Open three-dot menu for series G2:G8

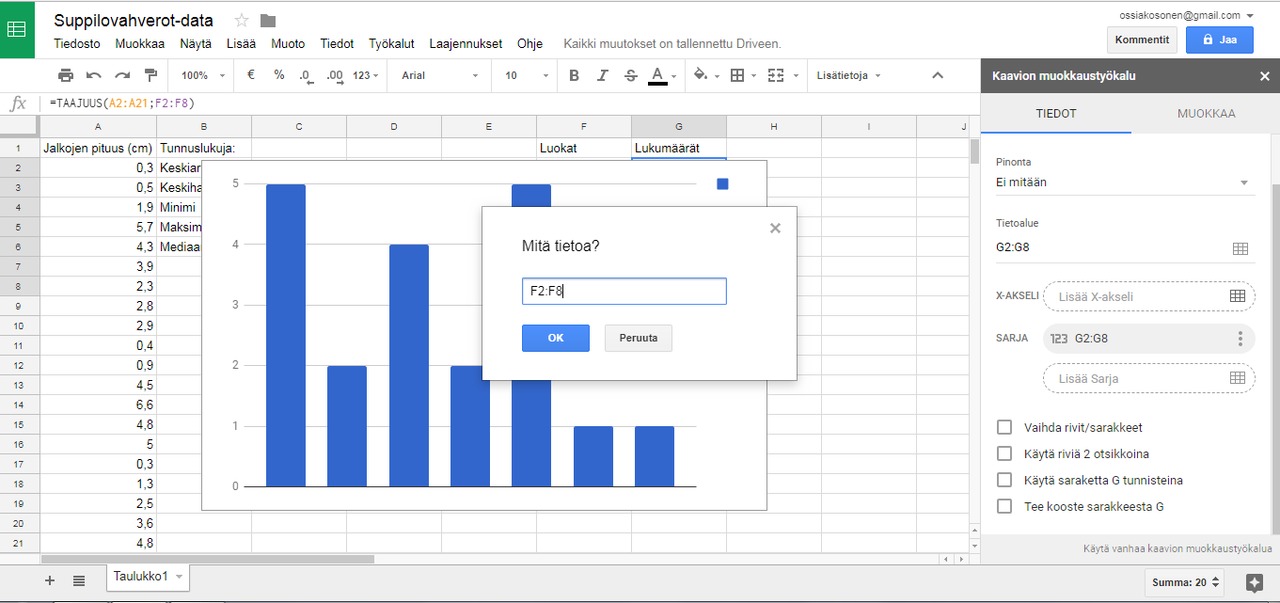pos(1240,338)
